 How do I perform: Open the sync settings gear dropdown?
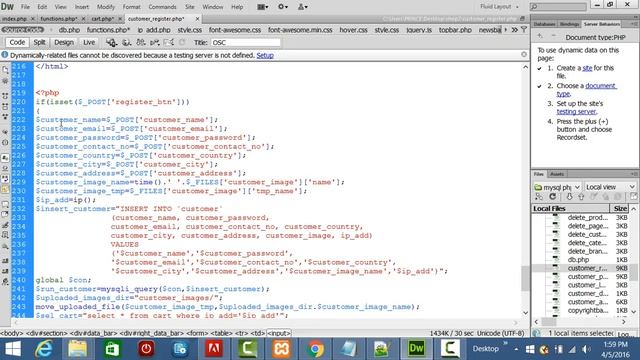coord(282,7)
